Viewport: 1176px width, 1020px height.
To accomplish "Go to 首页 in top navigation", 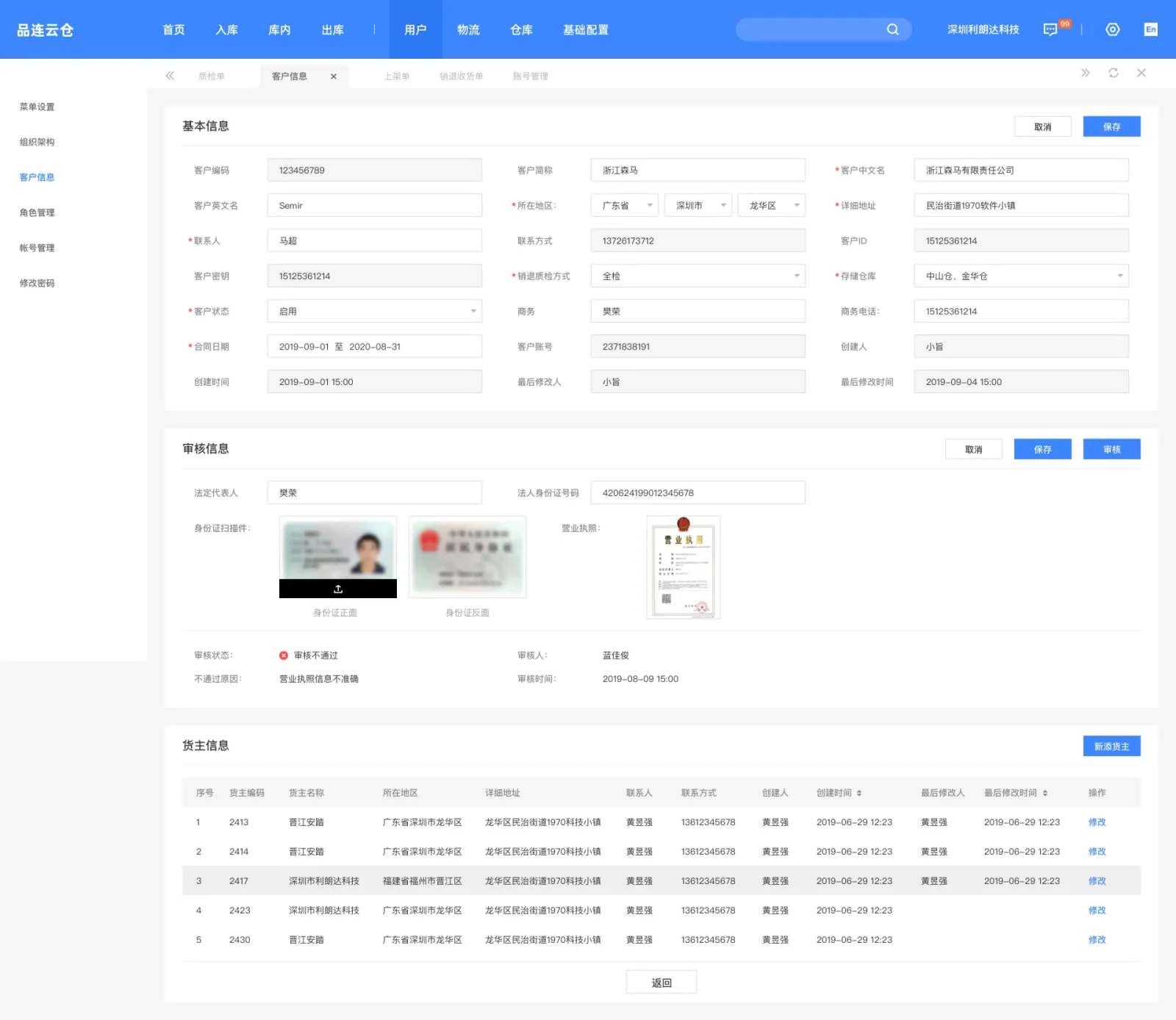I will (174, 30).
